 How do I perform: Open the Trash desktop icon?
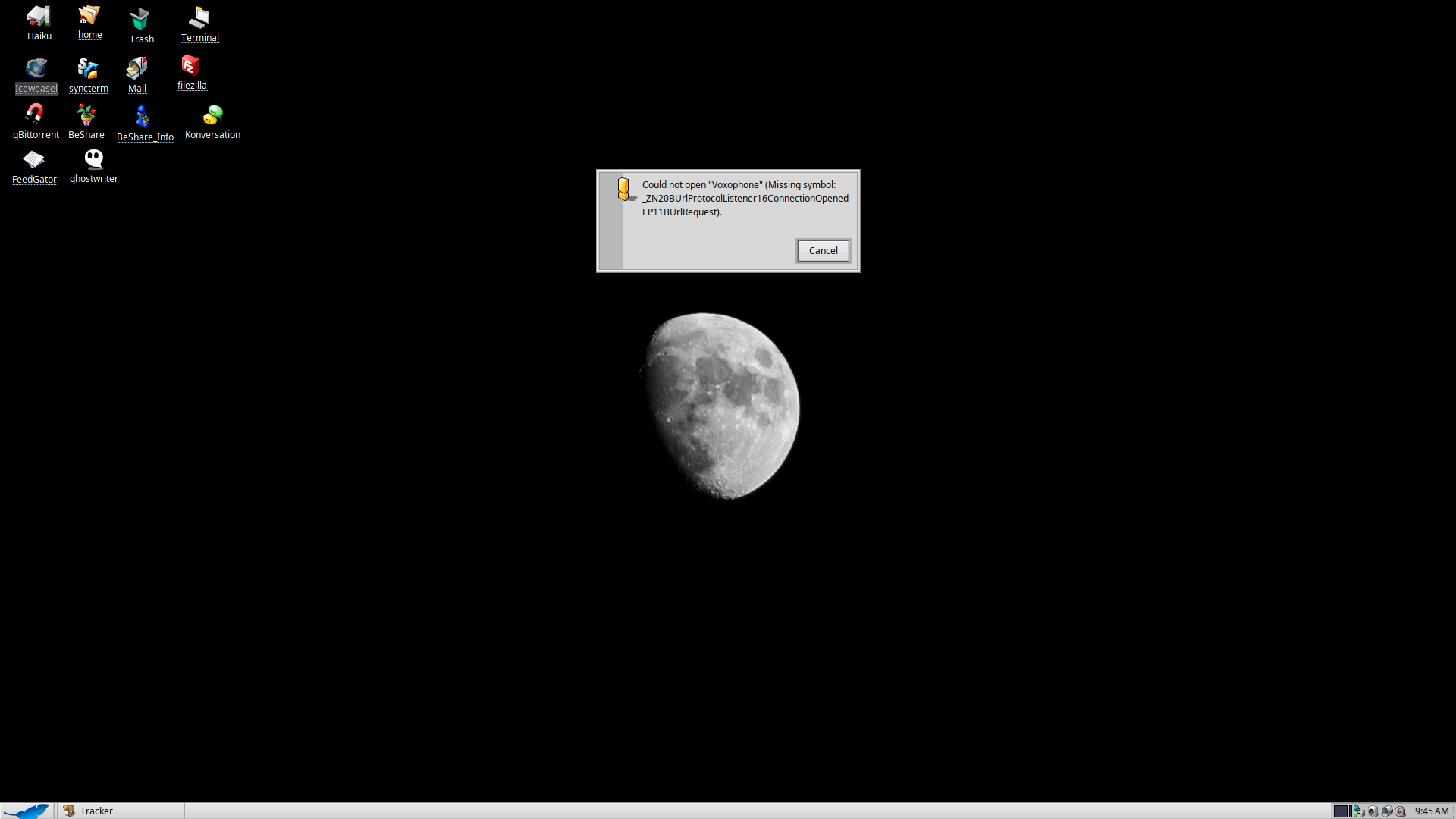coord(140,19)
